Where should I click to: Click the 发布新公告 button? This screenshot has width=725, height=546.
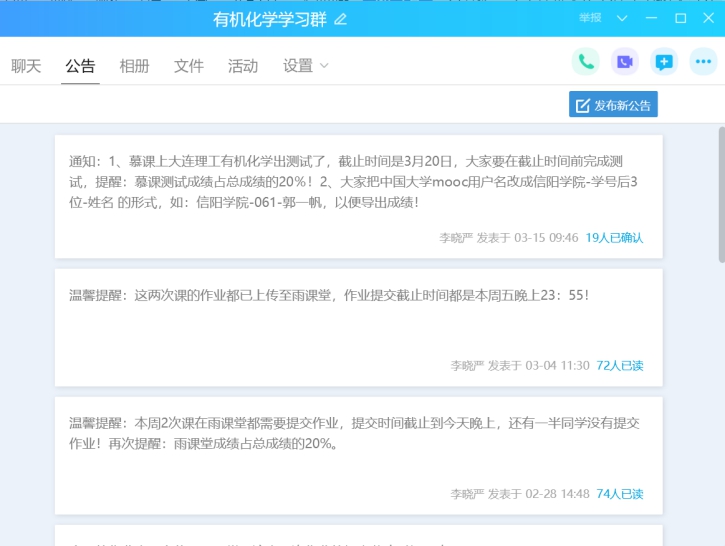[613, 105]
